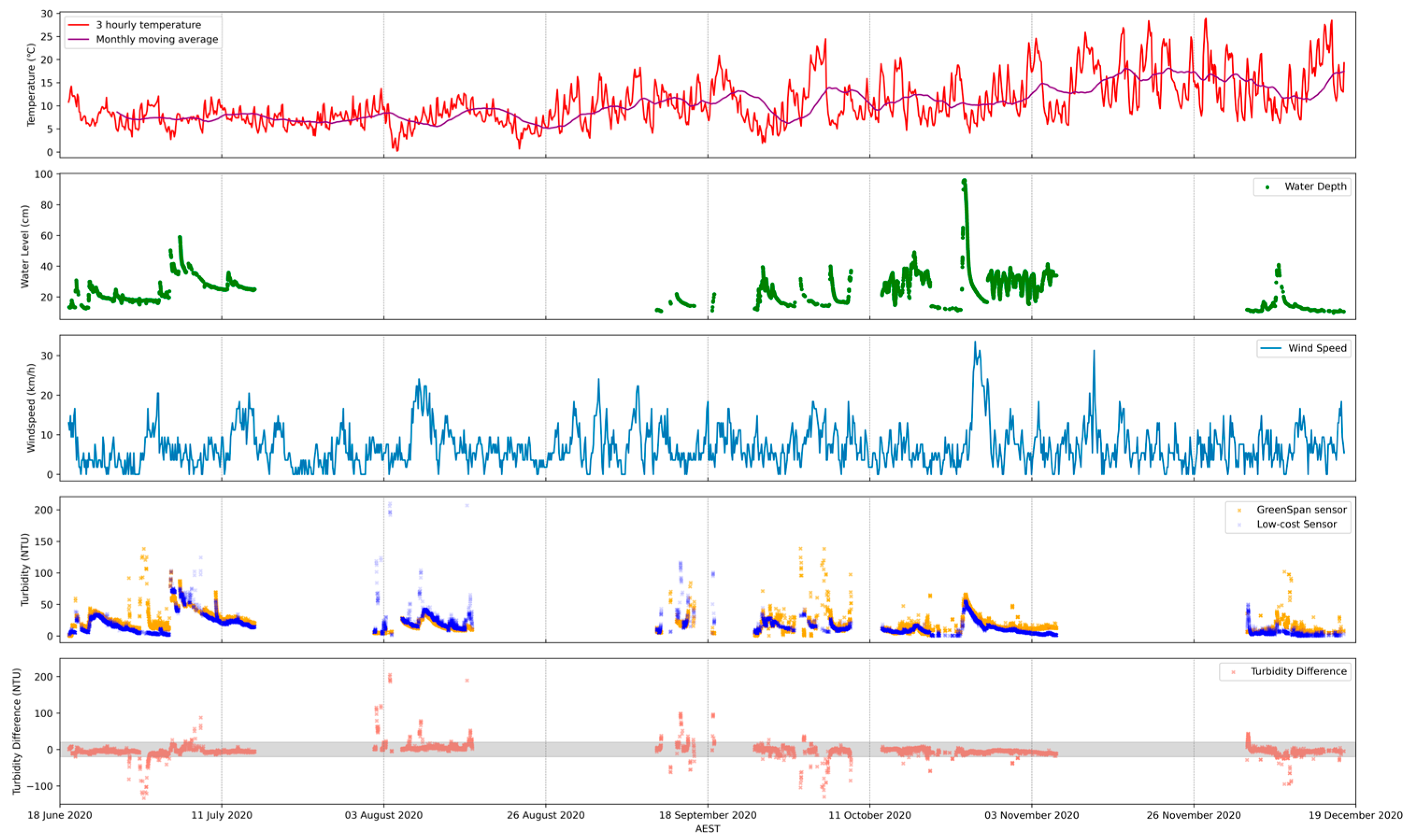This screenshot has height=840, width=1409.
Task: Click the 'Monthly moving average' legend entry
Action: pyautogui.click(x=157, y=40)
